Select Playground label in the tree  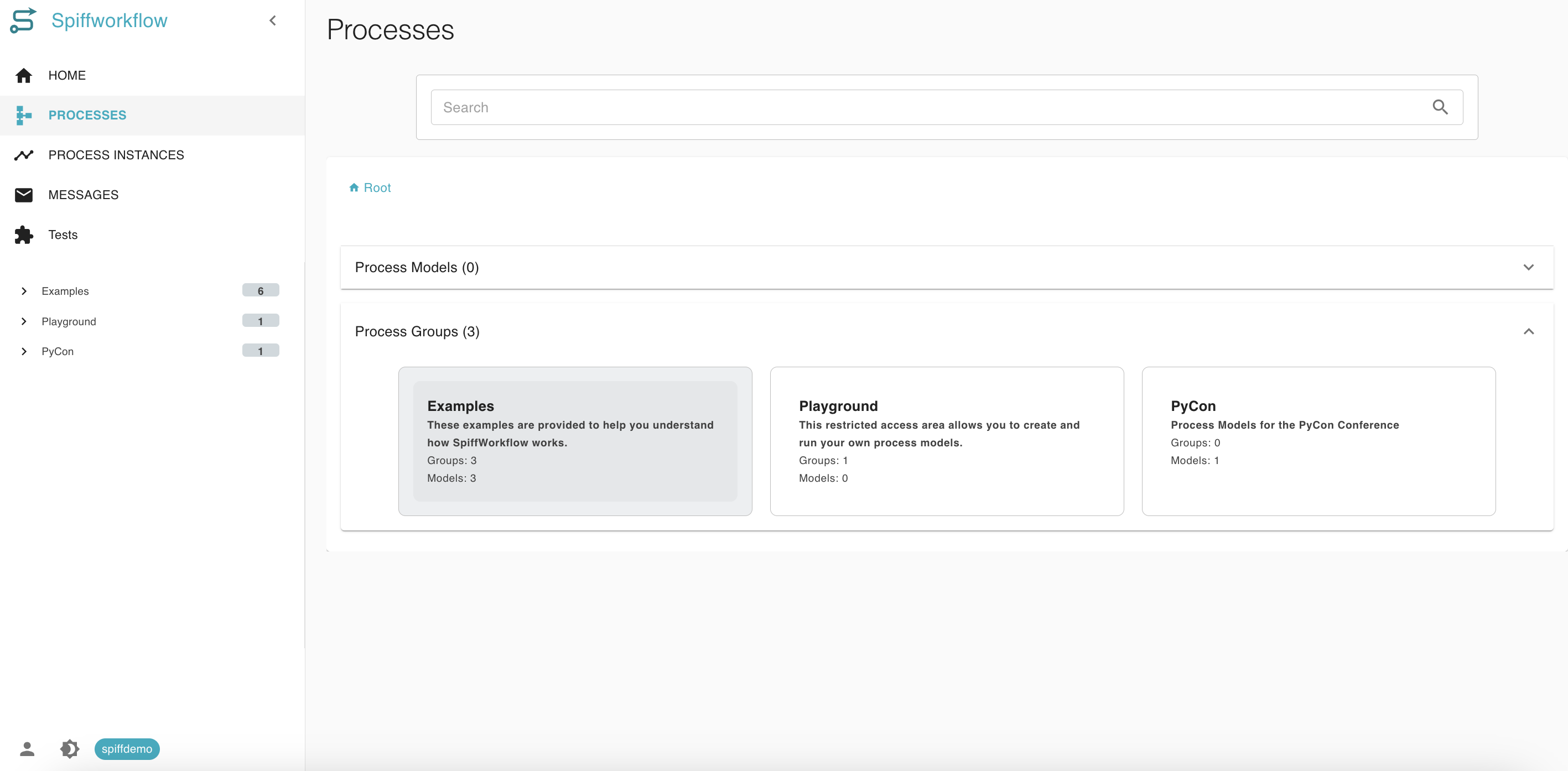[69, 321]
